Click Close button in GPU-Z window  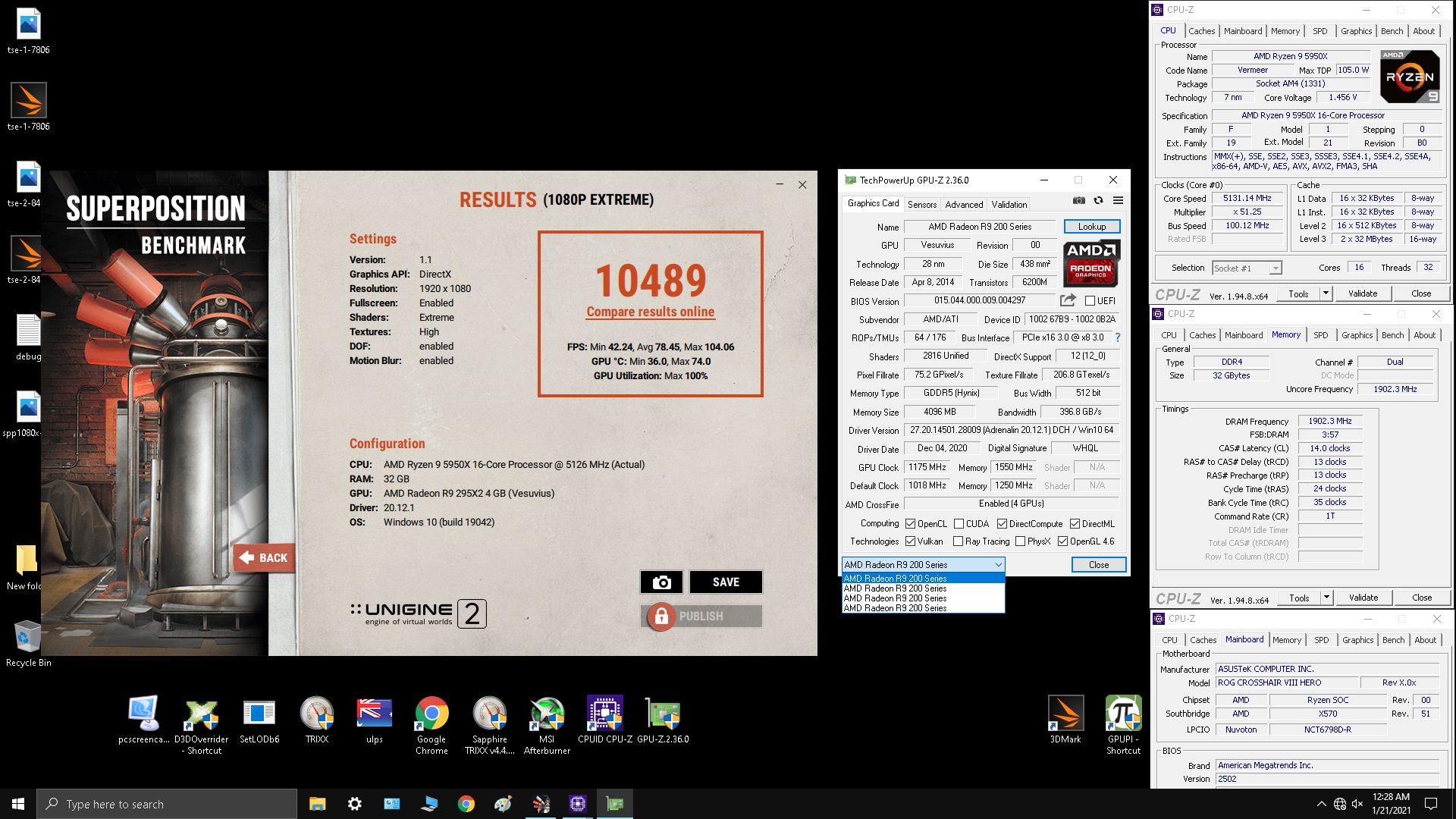[1099, 565]
